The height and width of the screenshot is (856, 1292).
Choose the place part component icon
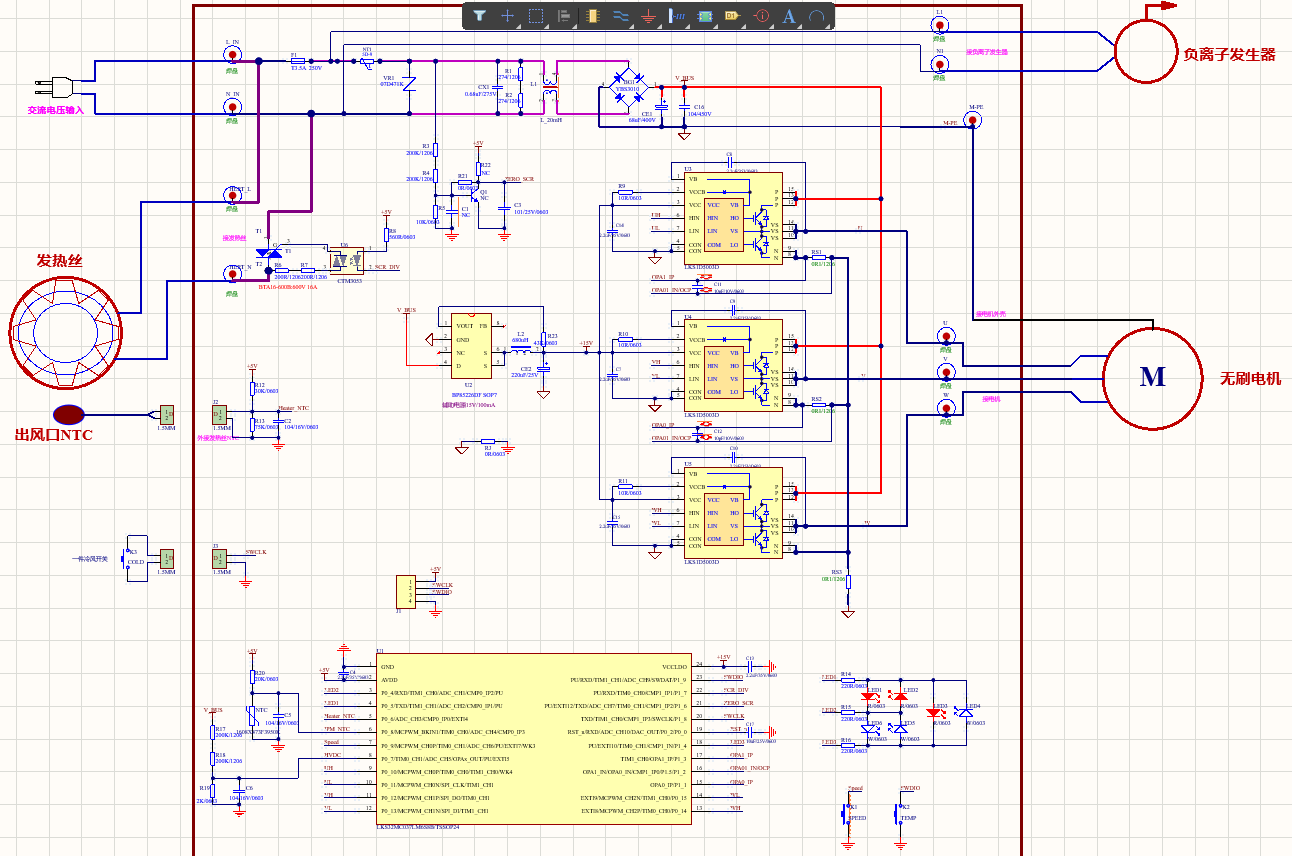(x=592, y=16)
